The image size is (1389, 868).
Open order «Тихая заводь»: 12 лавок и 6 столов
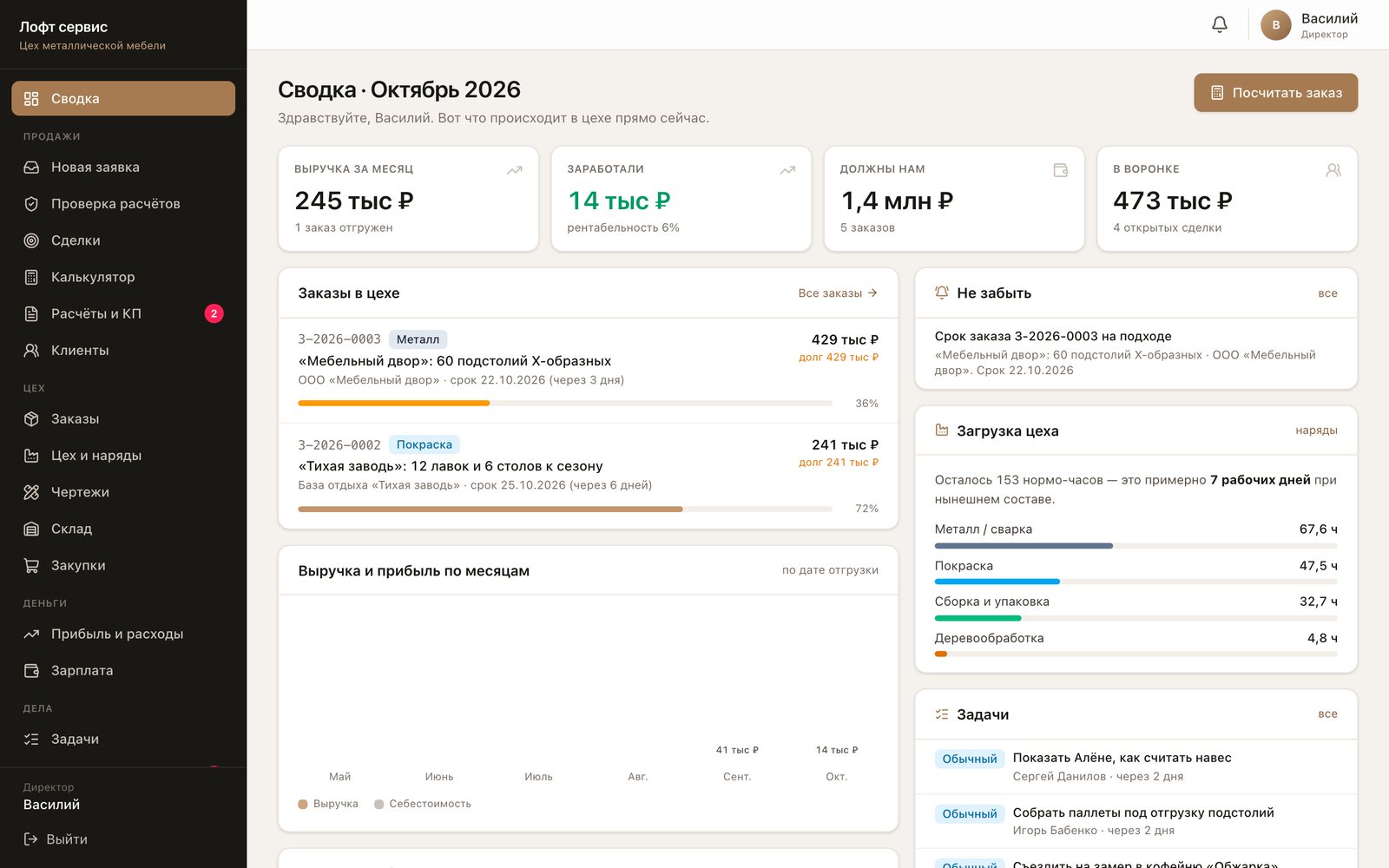pyautogui.click(x=588, y=476)
